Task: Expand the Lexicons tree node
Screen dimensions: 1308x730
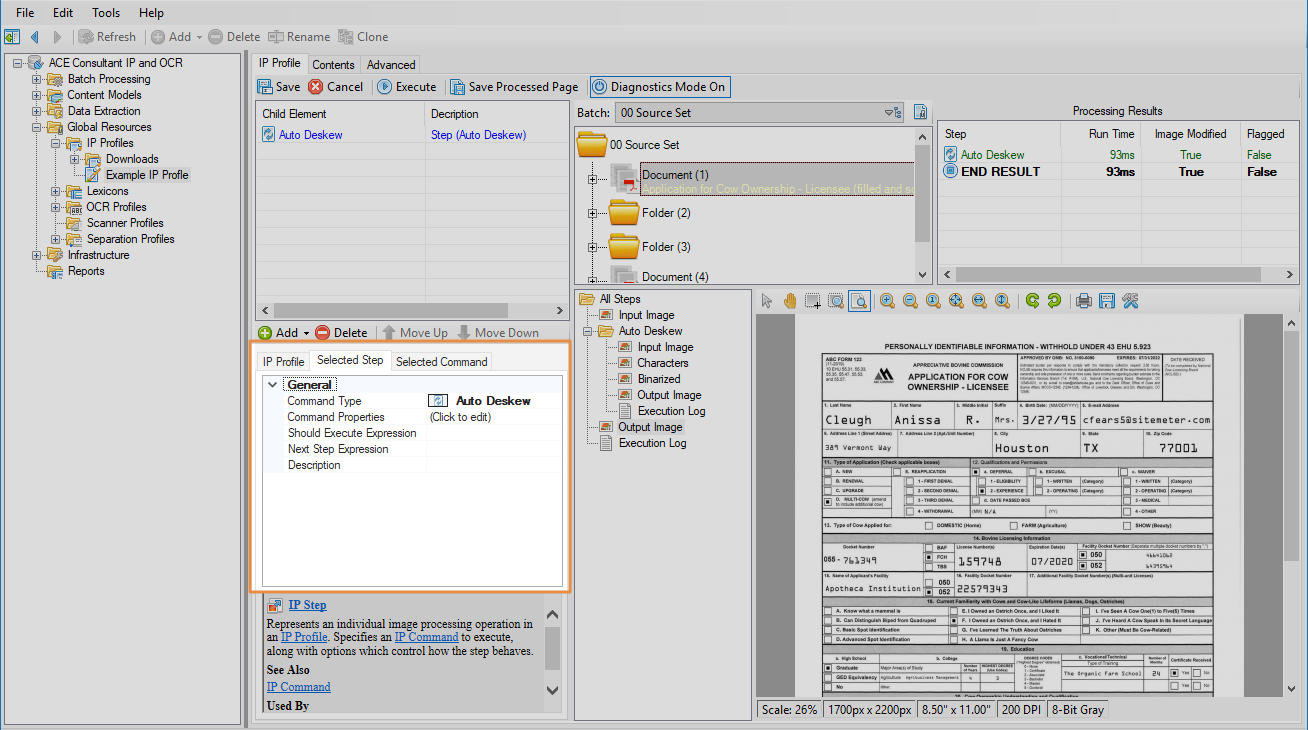Action: coord(56,191)
